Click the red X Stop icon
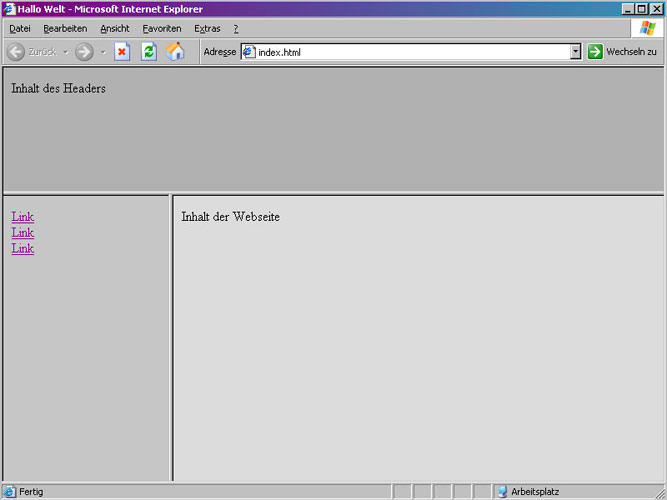This screenshot has height=500, width=667. [x=122, y=52]
